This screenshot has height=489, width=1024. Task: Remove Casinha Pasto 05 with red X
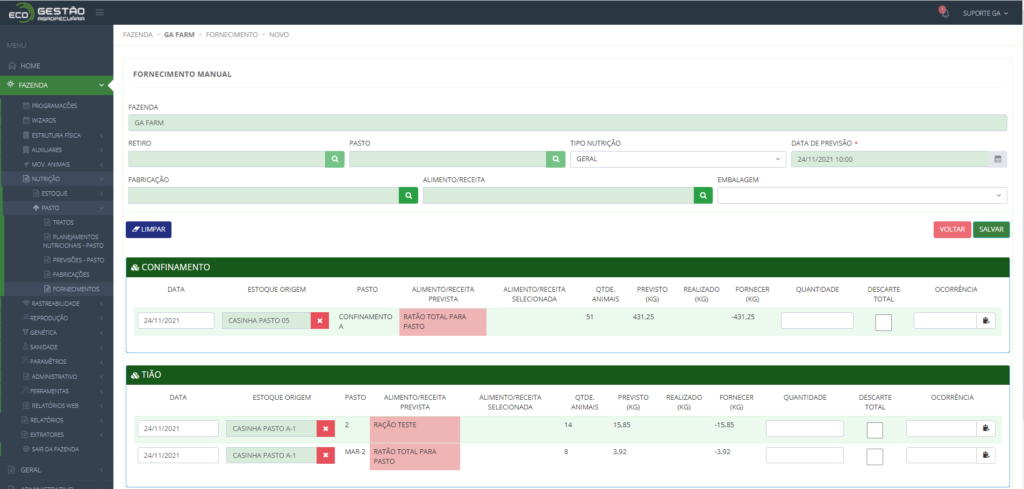(319, 321)
